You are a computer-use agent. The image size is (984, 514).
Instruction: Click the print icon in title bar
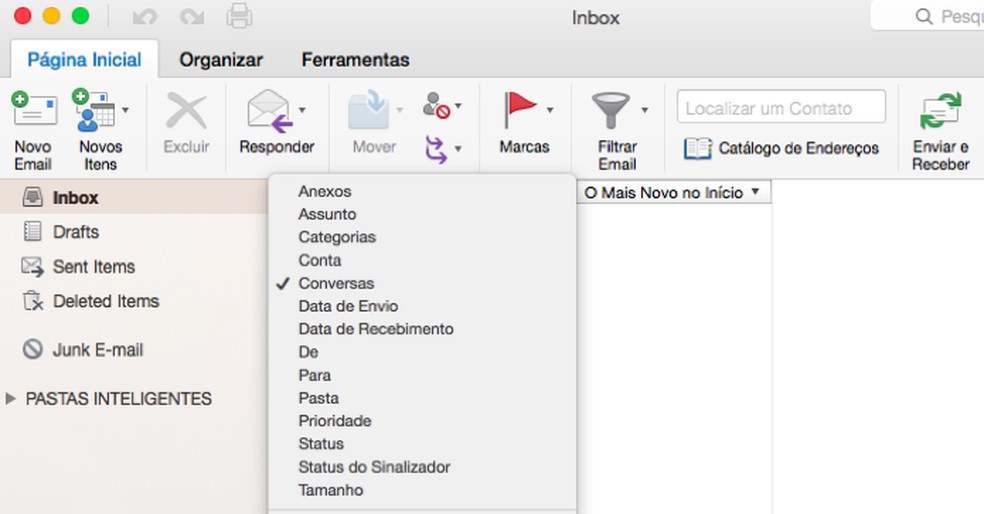[239, 16]
